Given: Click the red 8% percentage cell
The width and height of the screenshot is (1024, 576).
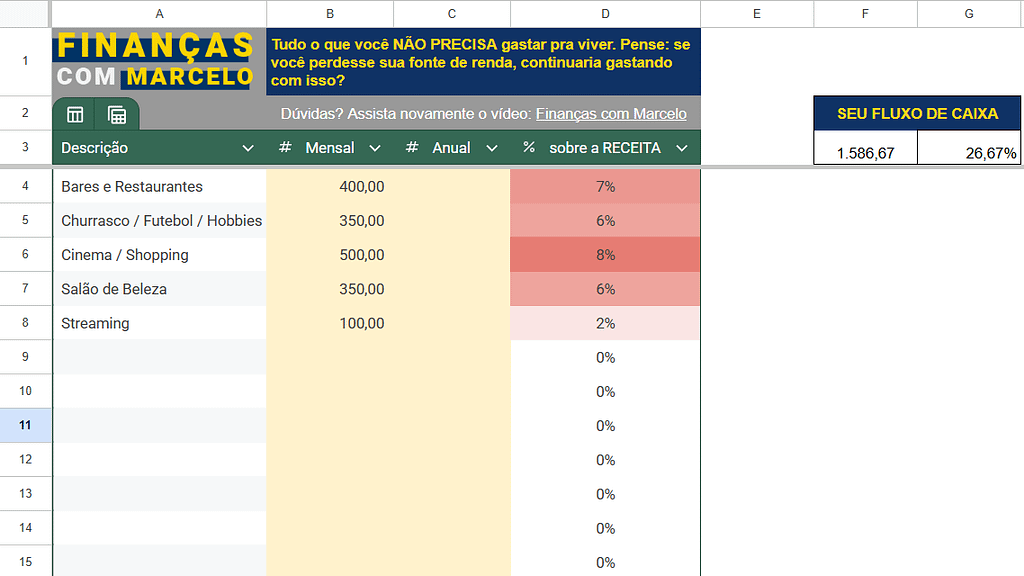Looking at the screenshot, I should [605, 255].
